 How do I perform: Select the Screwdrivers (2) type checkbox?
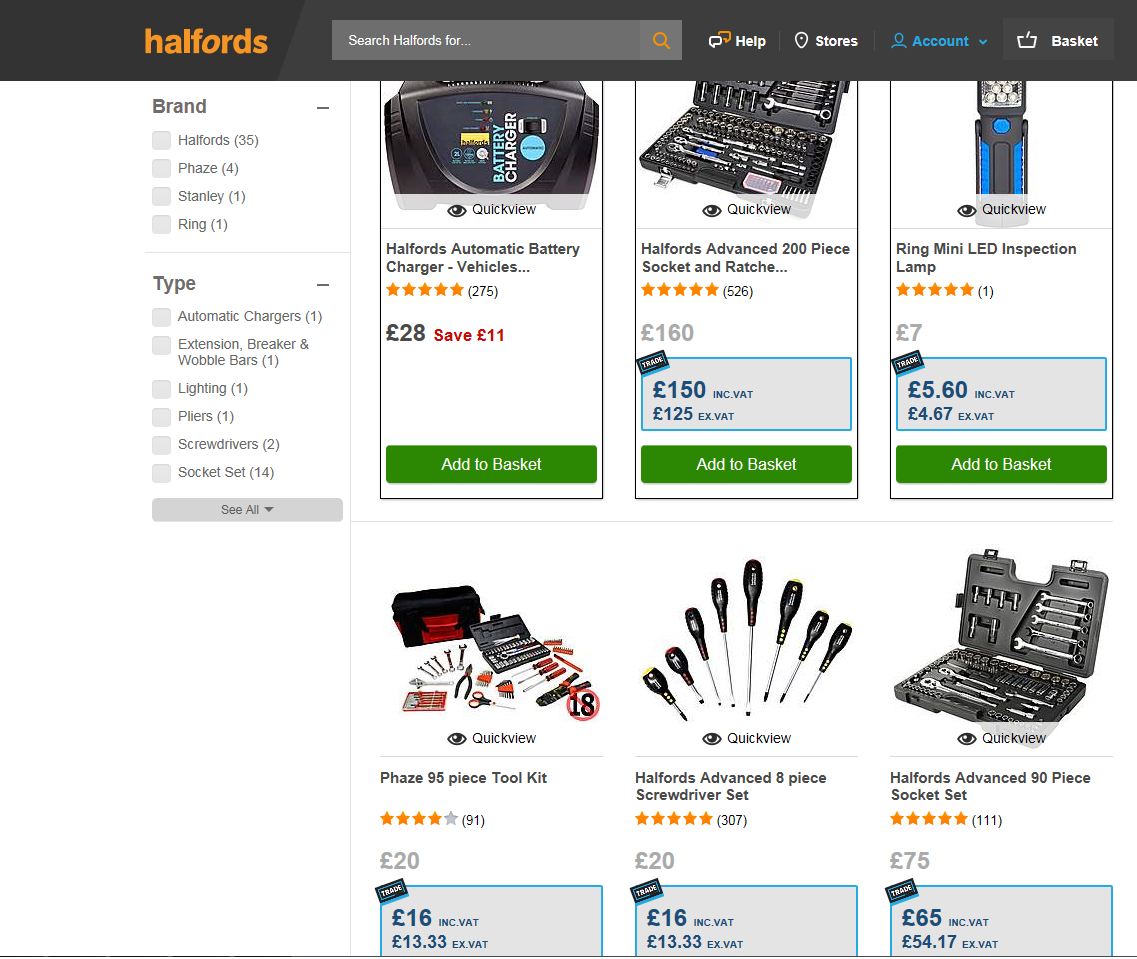pyautogui.click(x=161, y=444)
